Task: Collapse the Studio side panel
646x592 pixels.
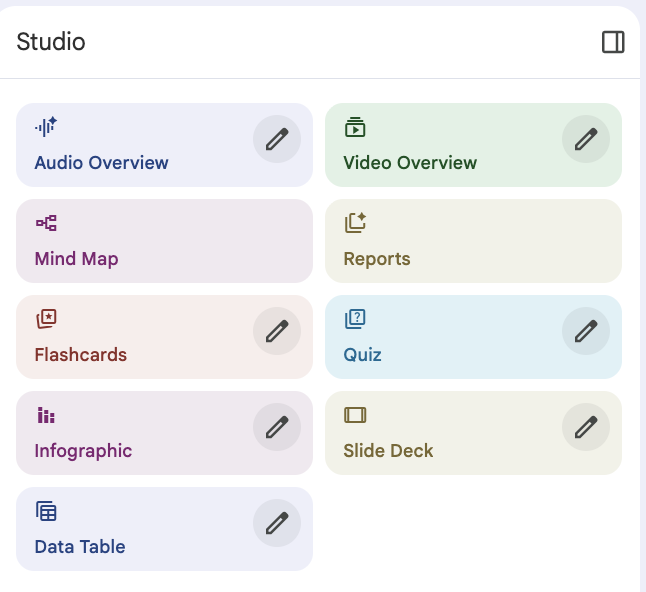Action: [x=613, y=42]
